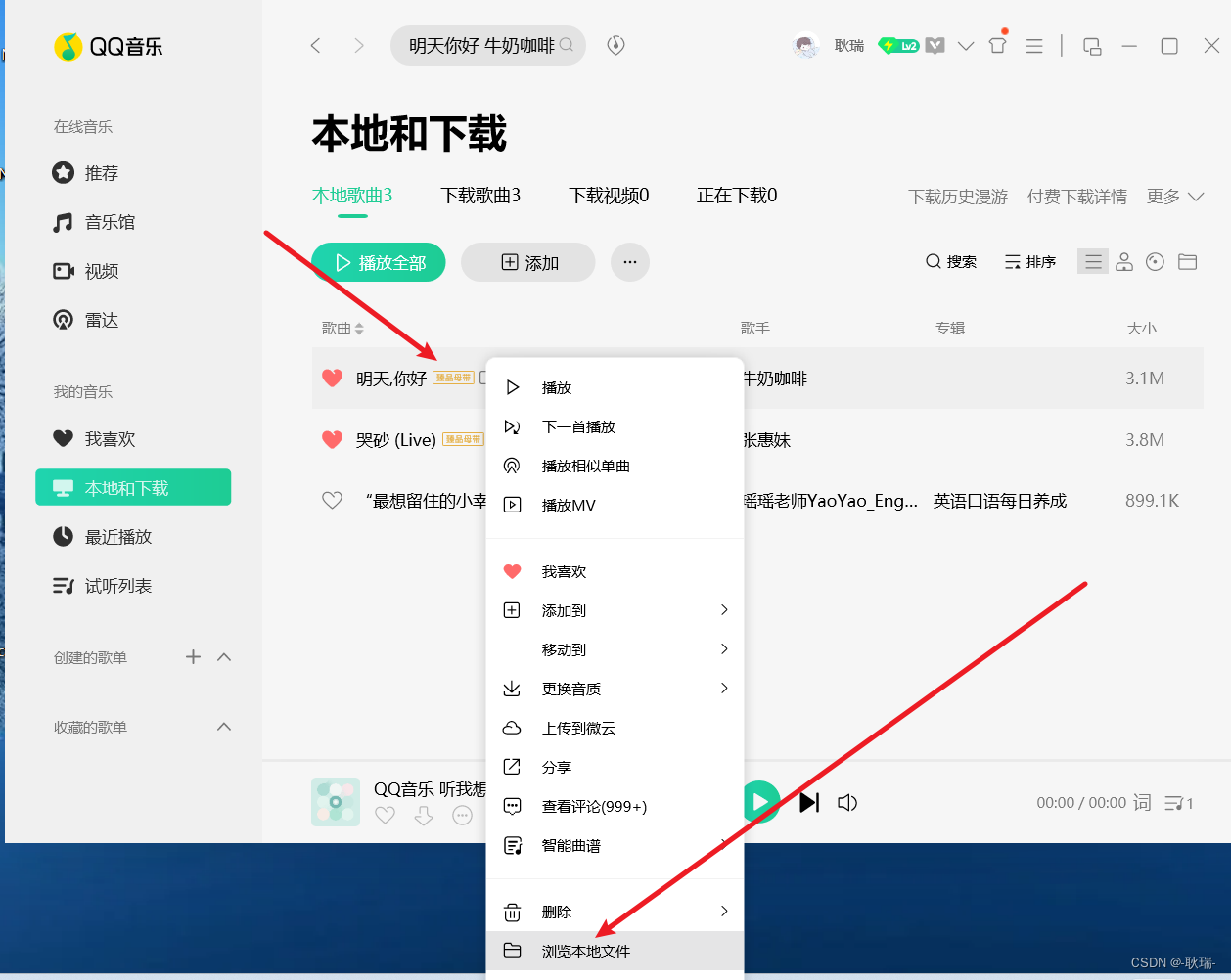Screen dimensions: 1231x980
Task: Expand the account dropdown arrow
Action: (x=966, y=45)
